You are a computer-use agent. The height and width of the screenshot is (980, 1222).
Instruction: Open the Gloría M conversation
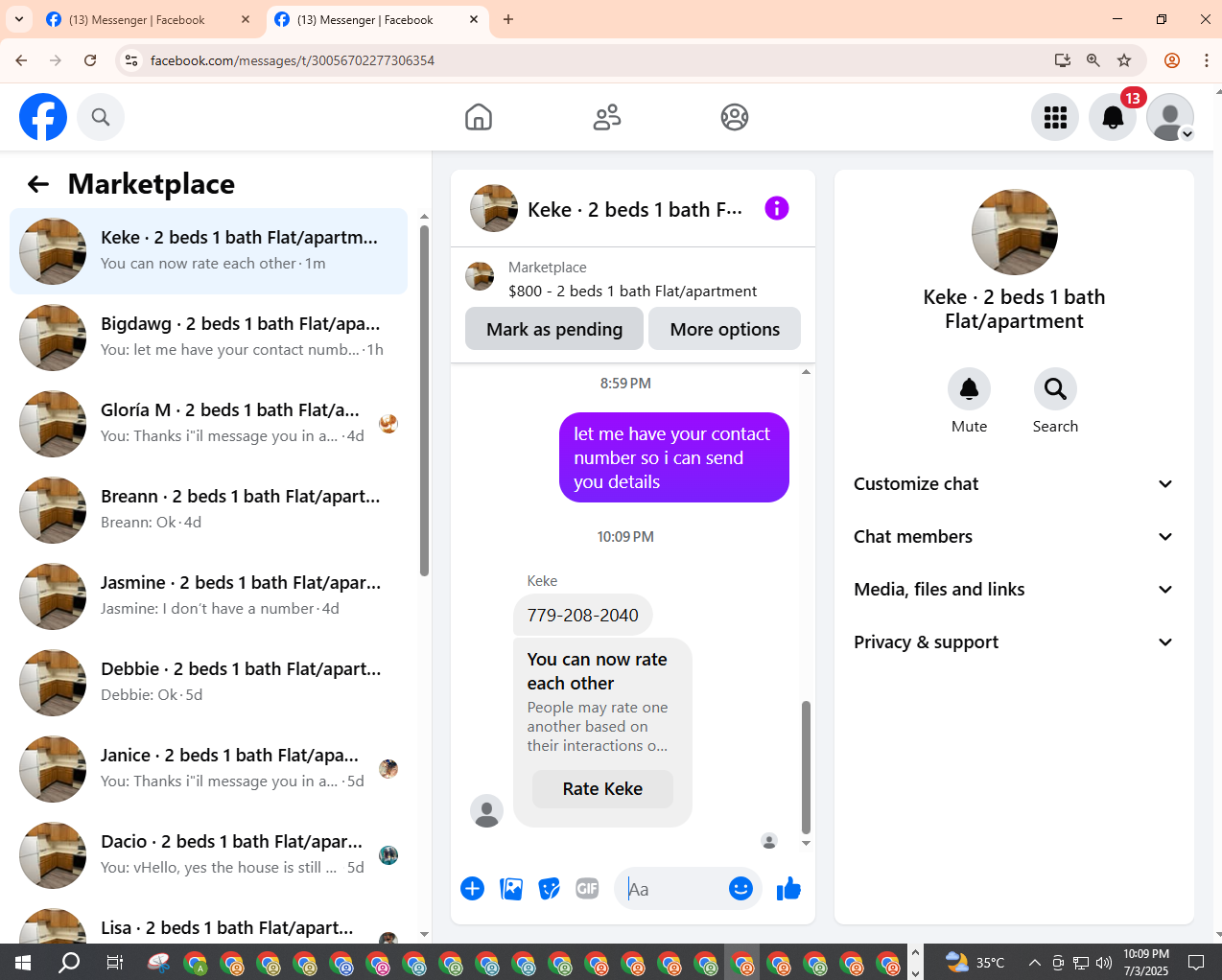[208, 424]
